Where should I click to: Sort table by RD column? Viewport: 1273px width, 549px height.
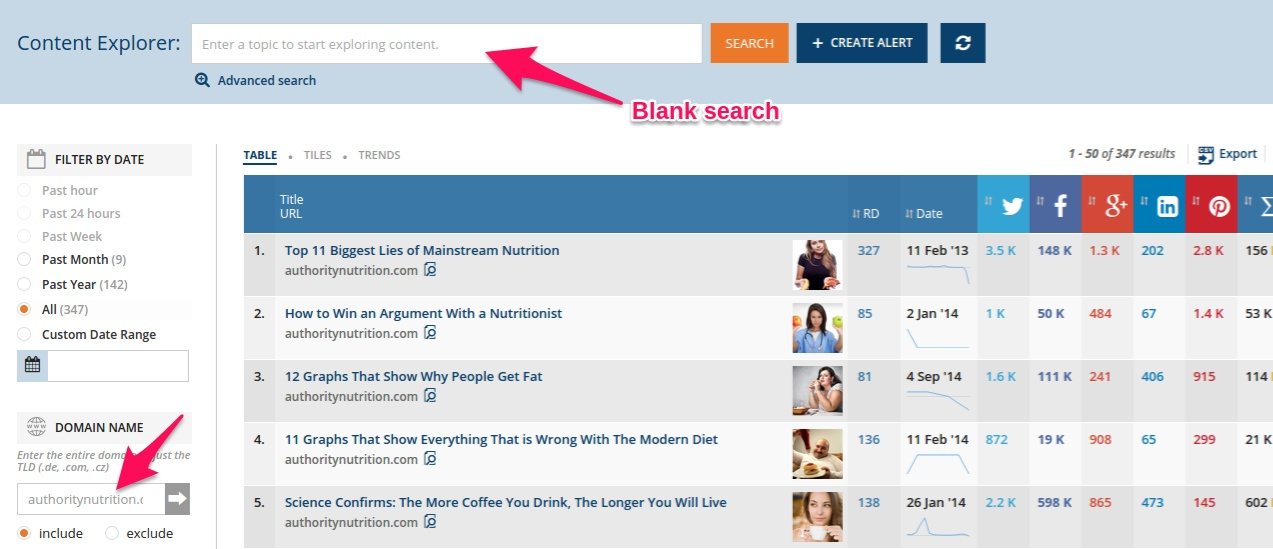(x=866, y=213)
